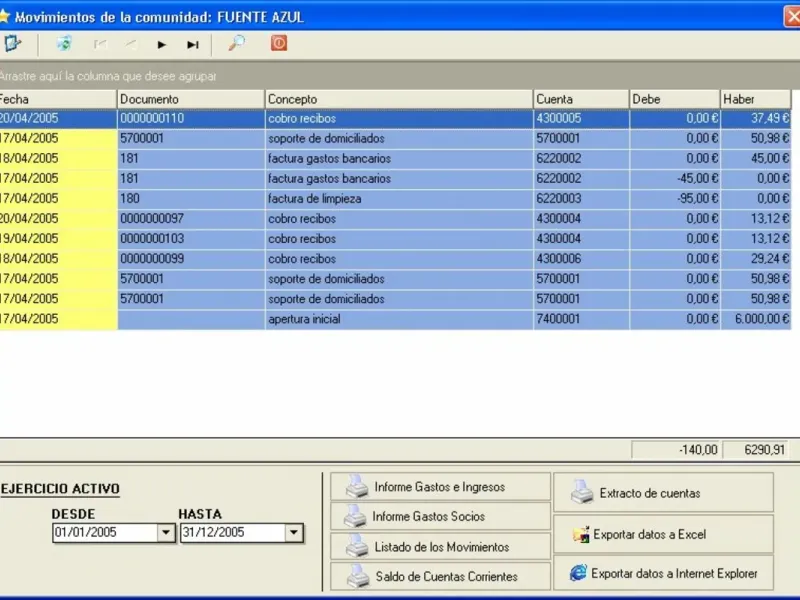Select the factura de limpieza row
The image size is (800, 600).
[x=398, y=199]
